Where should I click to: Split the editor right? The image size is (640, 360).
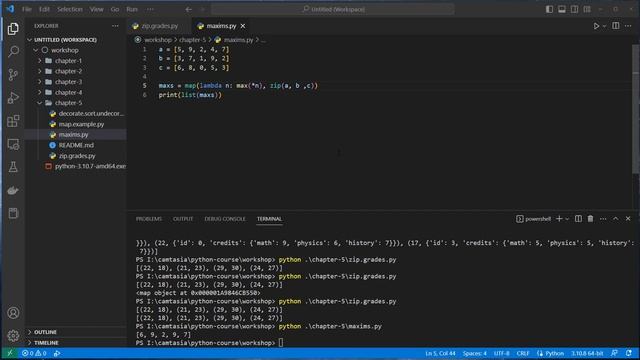(x=616, y=26)
